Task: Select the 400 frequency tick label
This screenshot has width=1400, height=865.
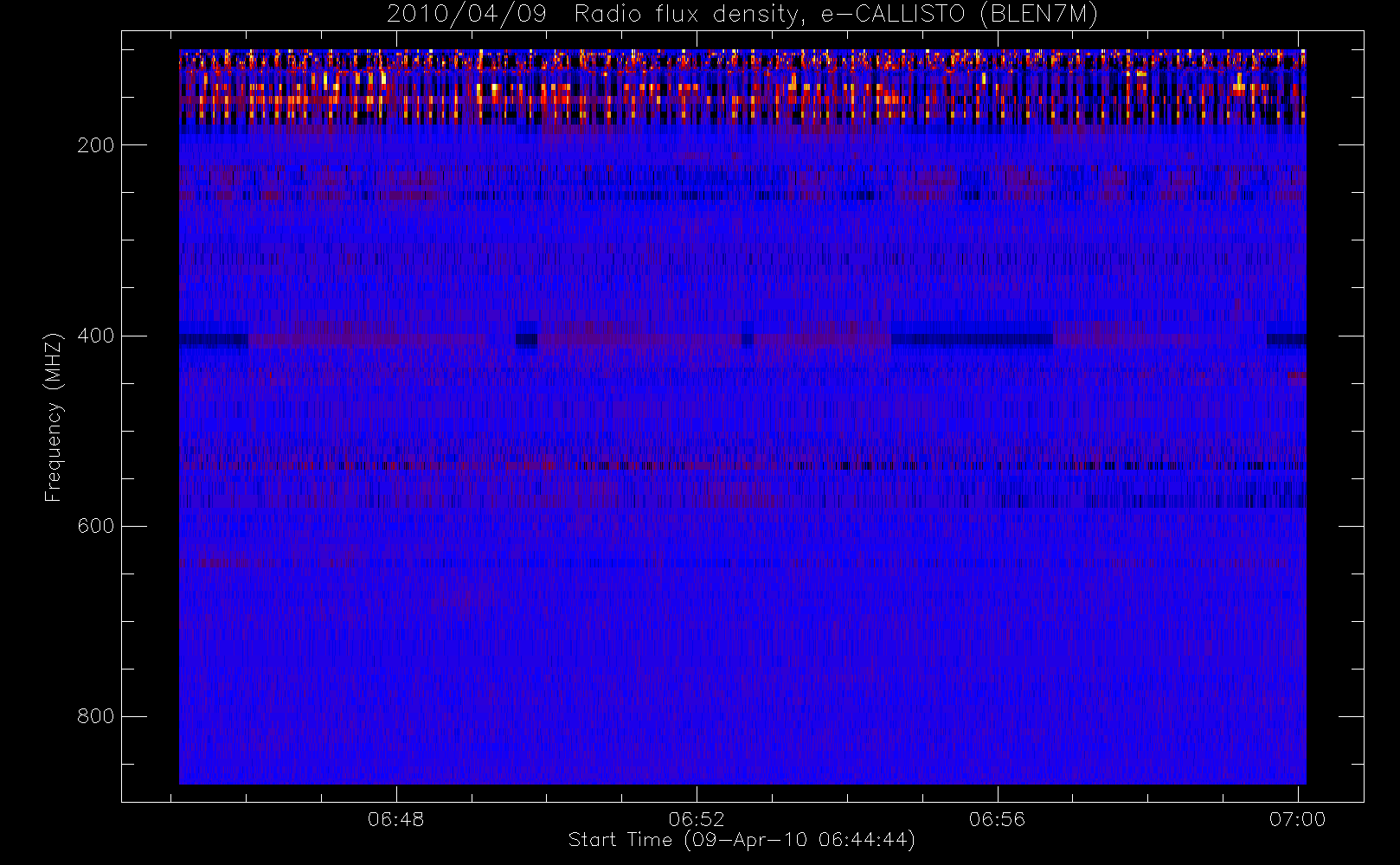Action: click(95, 336)
